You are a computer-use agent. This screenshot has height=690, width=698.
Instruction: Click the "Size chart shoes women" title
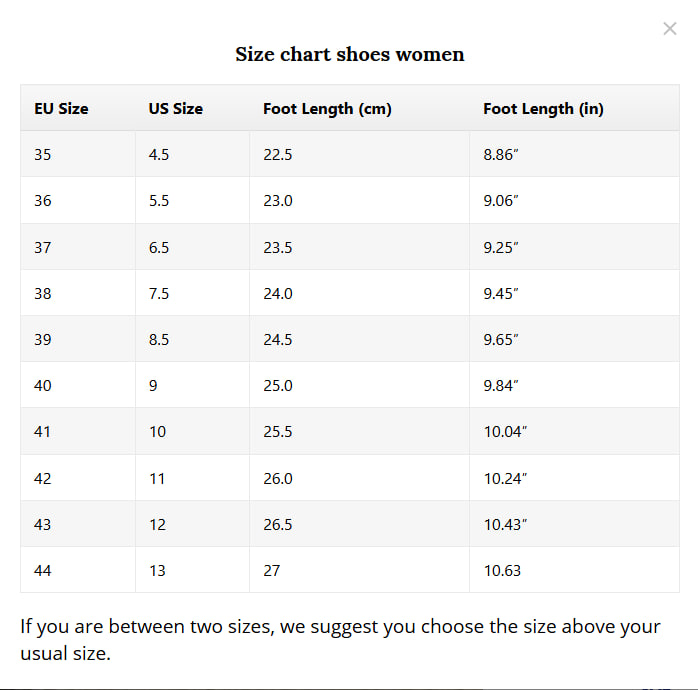(349, 54)
